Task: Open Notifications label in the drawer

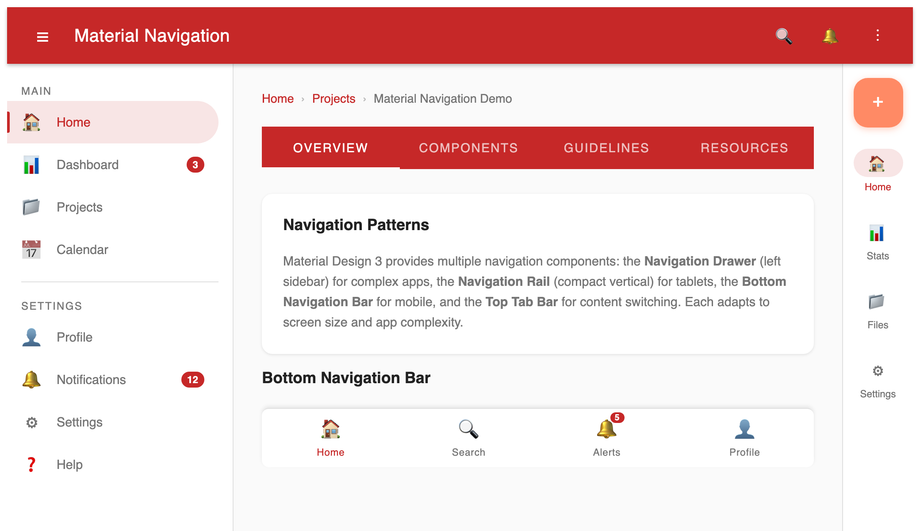Action: point(91,380)
